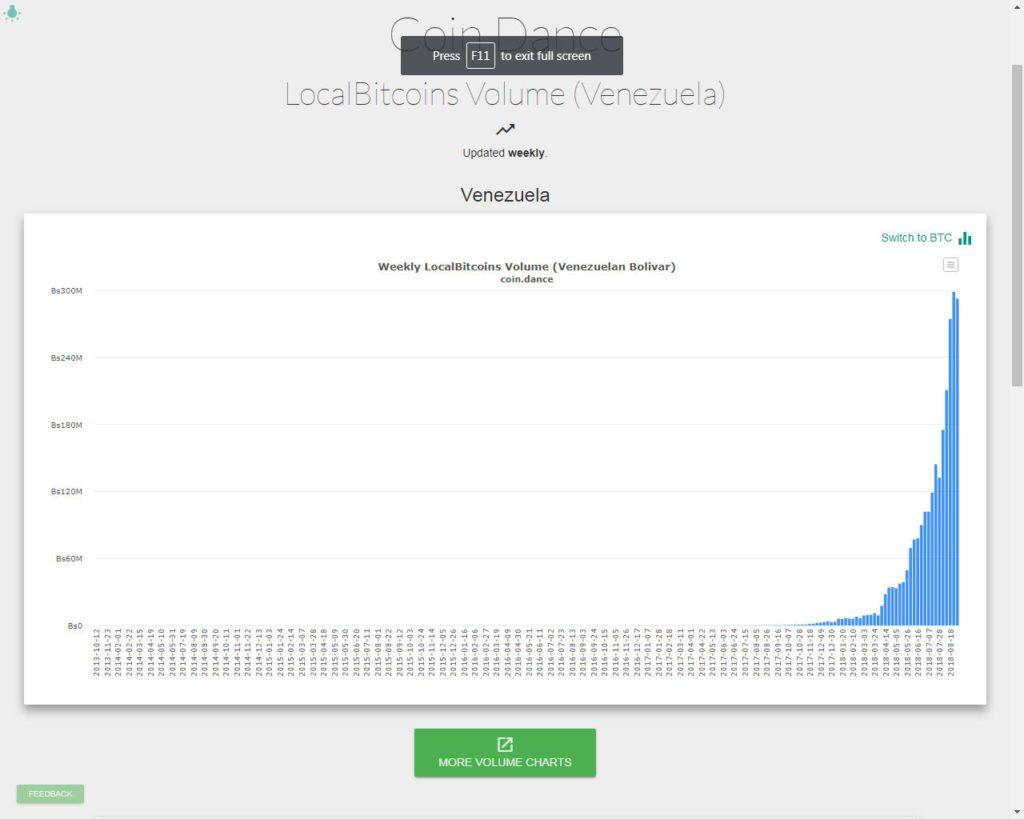This screenshot has height=819, width=1024.
Task: Click the external-link icon in the More Volume Charts button
Action: 505,745
